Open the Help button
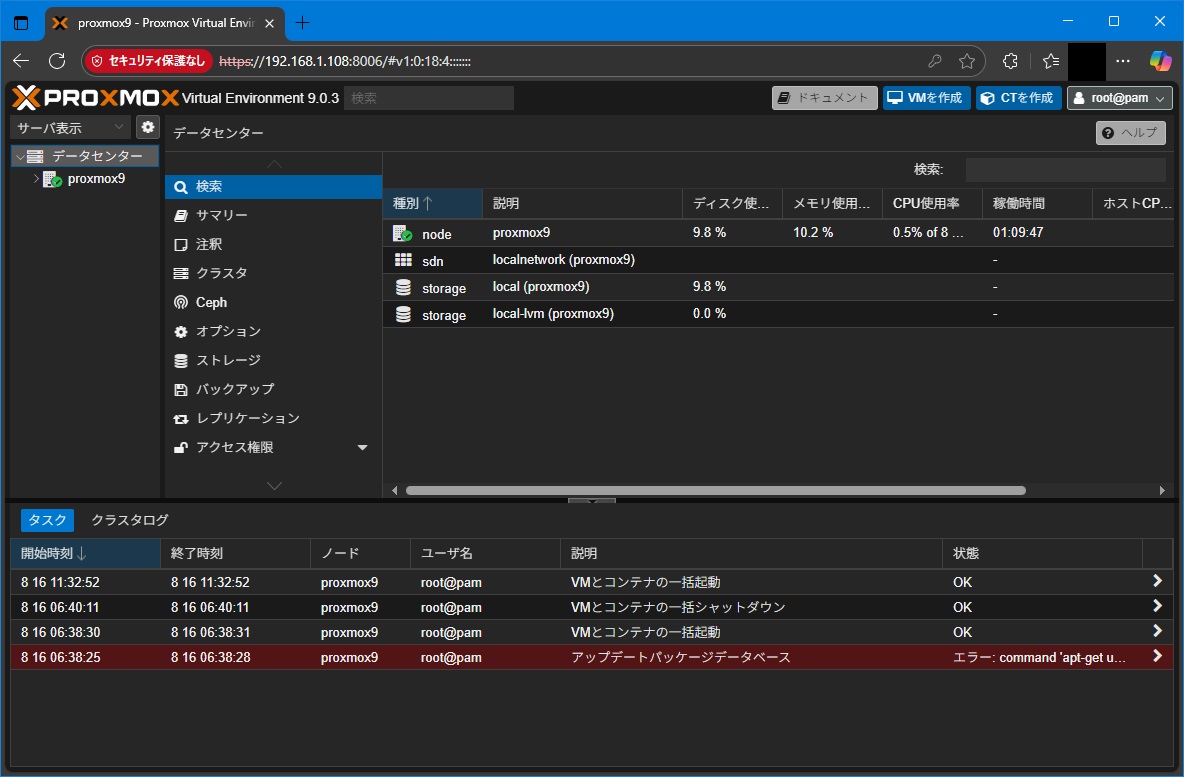The image size is (1184, 777). (1130, 133)
